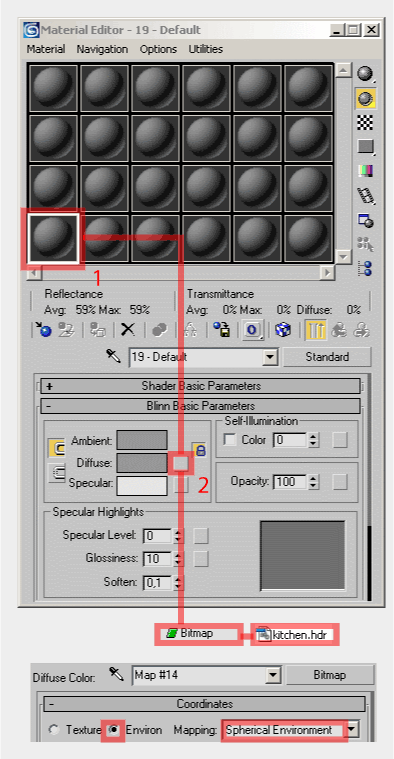This screenshot has height=759, width=394.
Task: Click Get Material icon
Action: [44, 330]
